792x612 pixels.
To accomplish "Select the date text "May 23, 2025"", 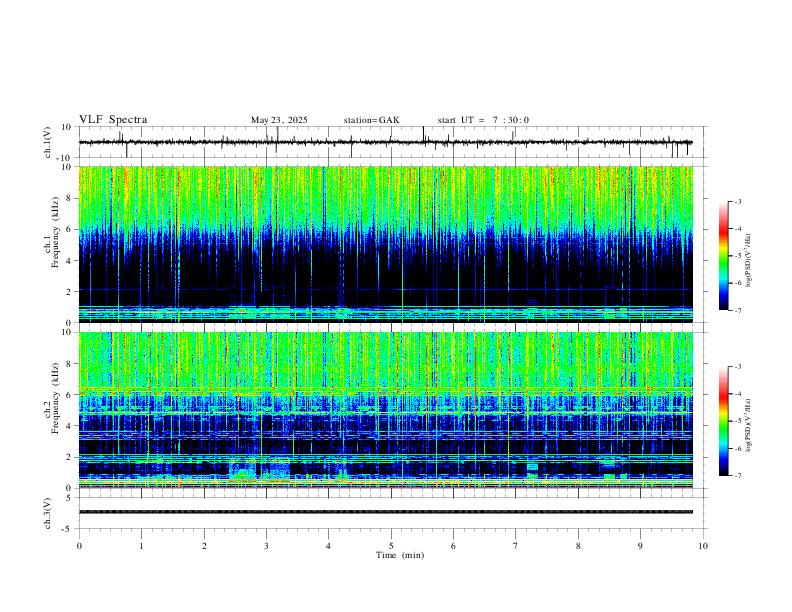I will [x=279, y=120].
